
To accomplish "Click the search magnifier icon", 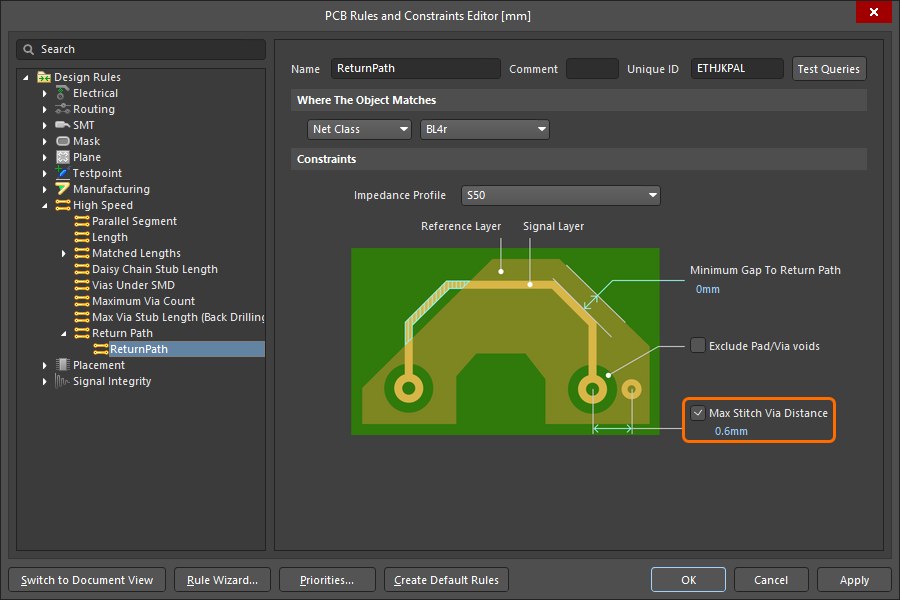I will coord(28,49).
